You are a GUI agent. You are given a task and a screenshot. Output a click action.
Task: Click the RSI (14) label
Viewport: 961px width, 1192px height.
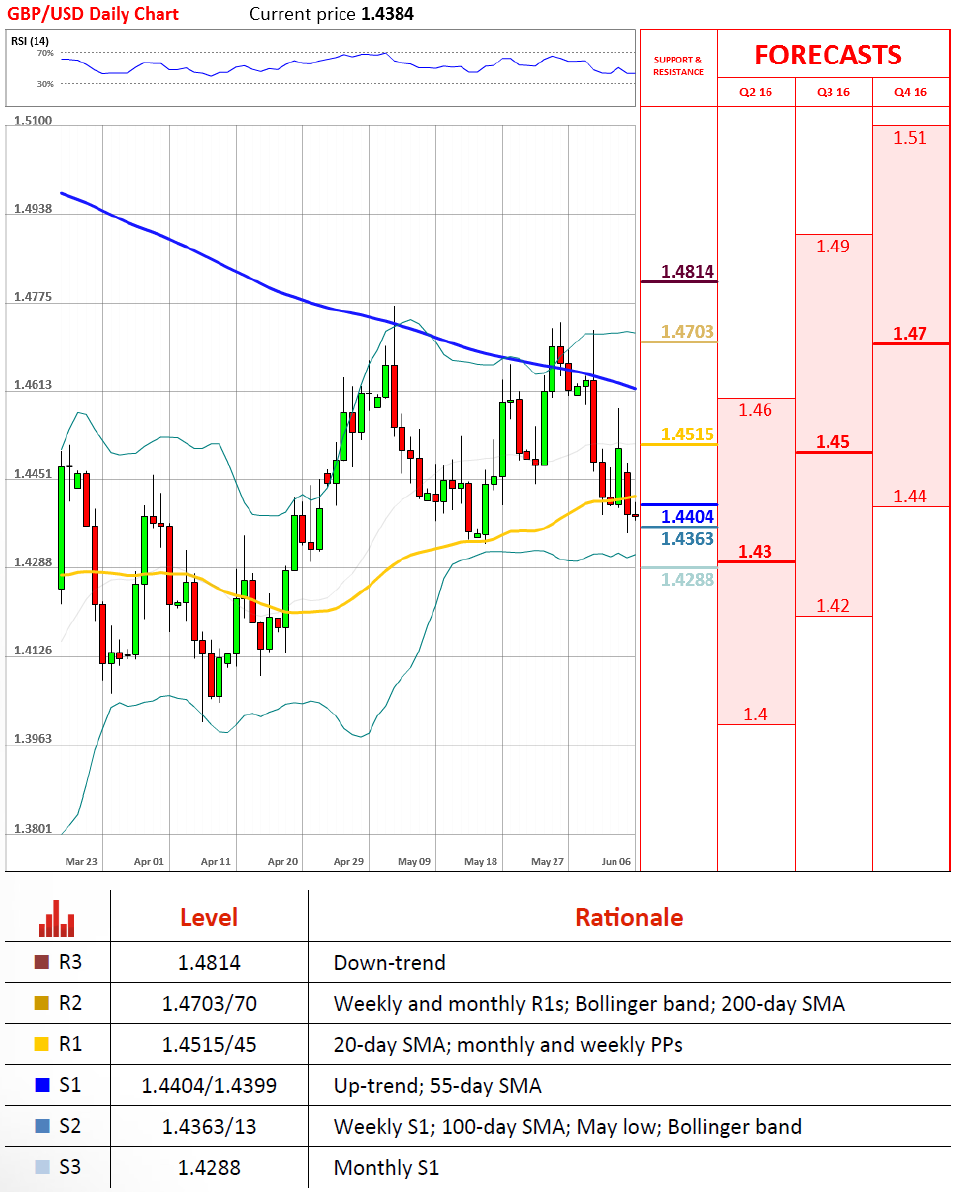pyautogui.click(x=30, y=41)
